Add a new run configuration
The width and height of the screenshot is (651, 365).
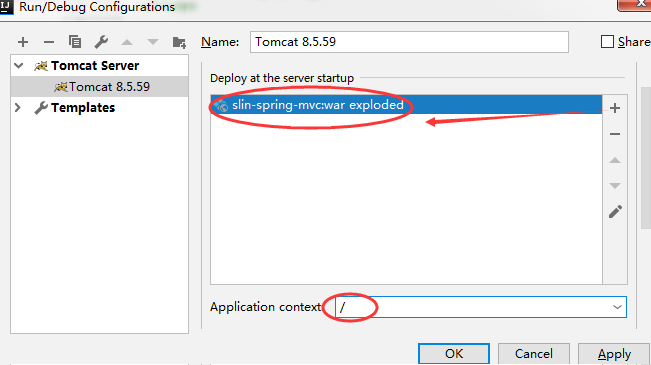(23, 42)
